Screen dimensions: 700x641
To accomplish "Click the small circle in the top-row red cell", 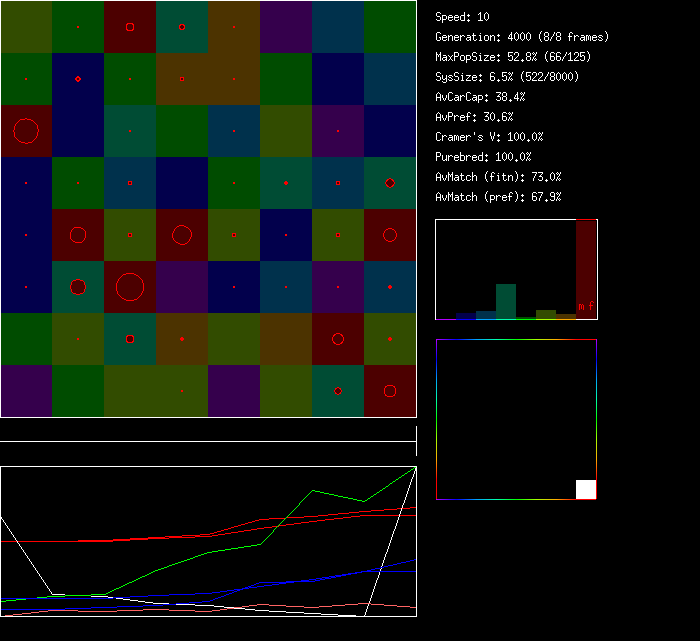I will pyautogui.click(x=130, y=27).
